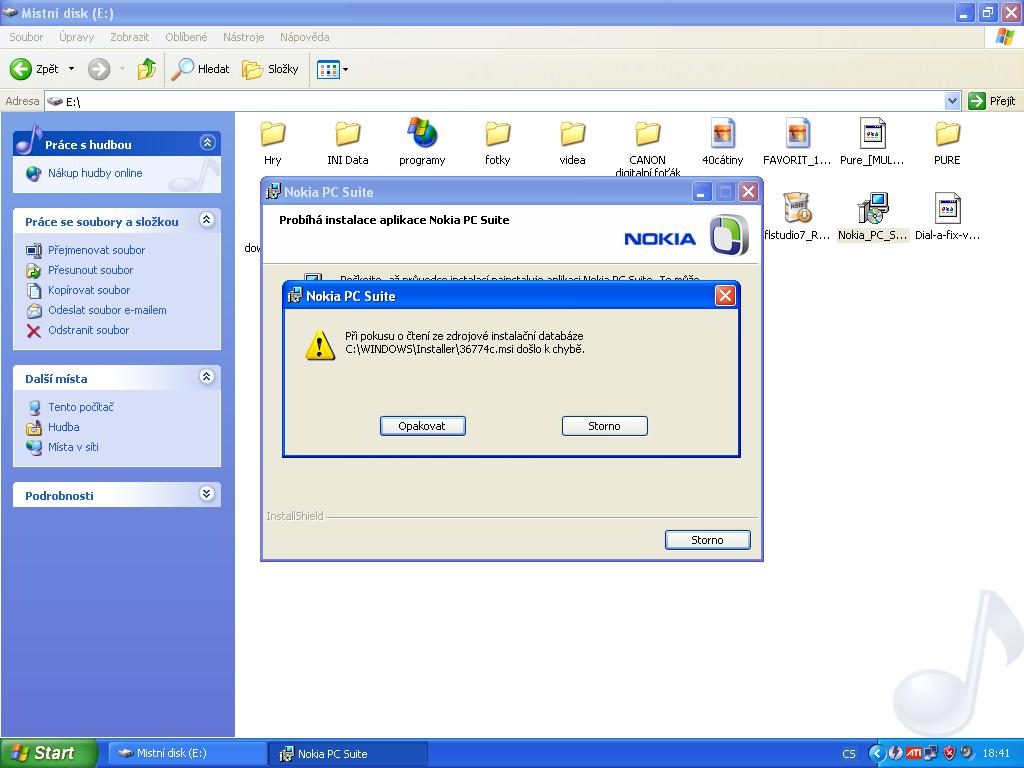Open the Nápověda menu

(x=304, y=37)
